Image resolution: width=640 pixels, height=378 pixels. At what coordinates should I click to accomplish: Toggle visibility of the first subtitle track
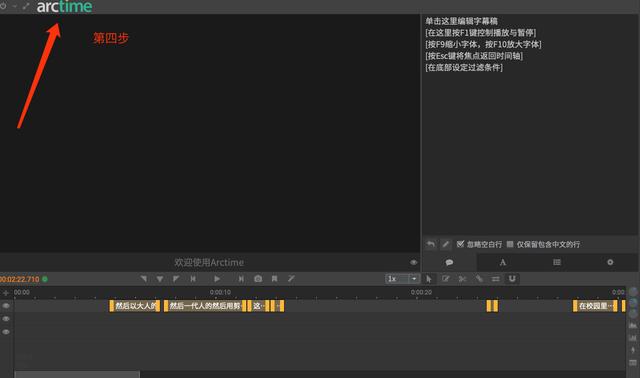coord(6,306)
